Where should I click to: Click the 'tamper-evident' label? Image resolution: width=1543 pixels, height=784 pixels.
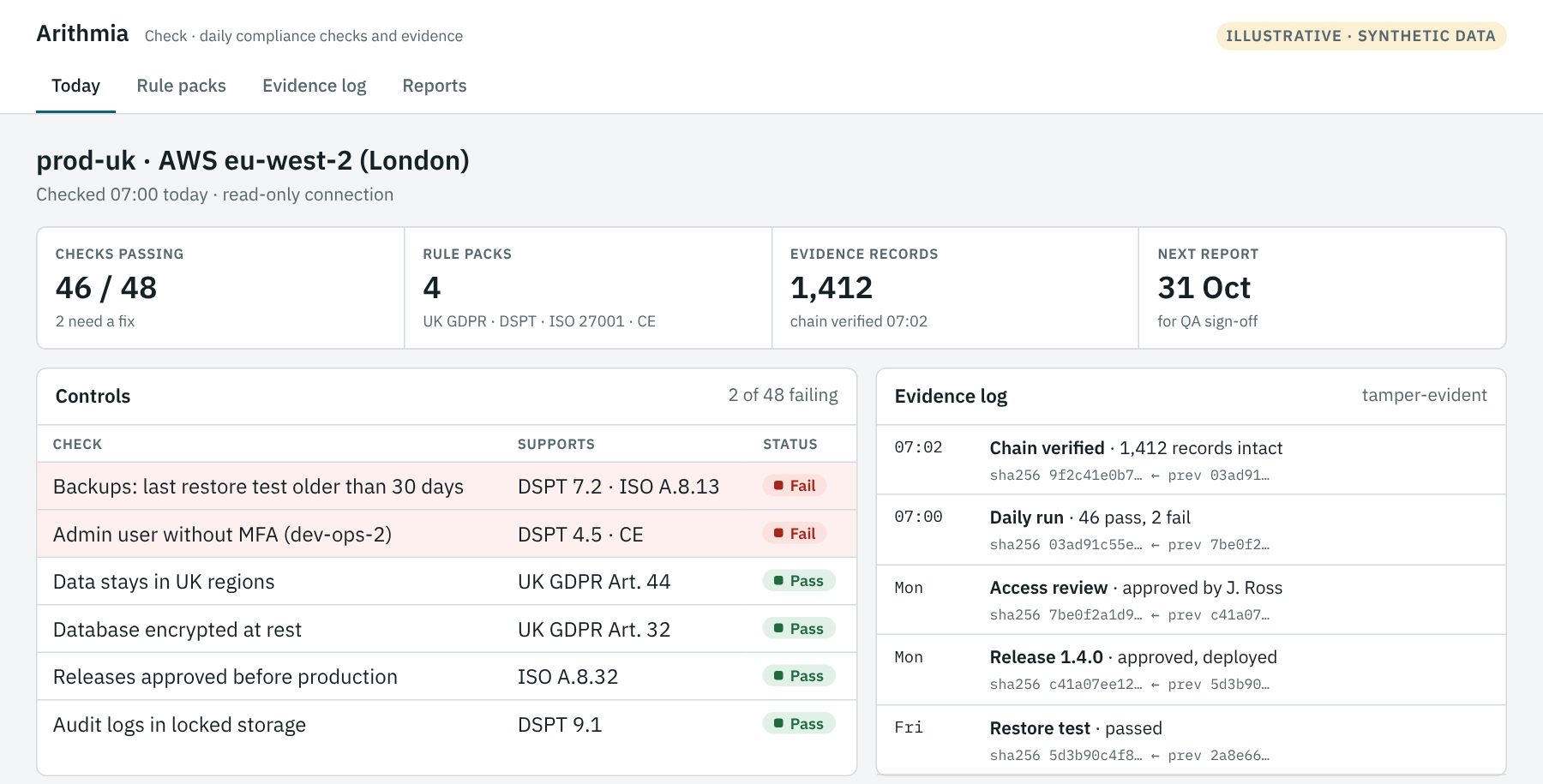[1424, 395]
